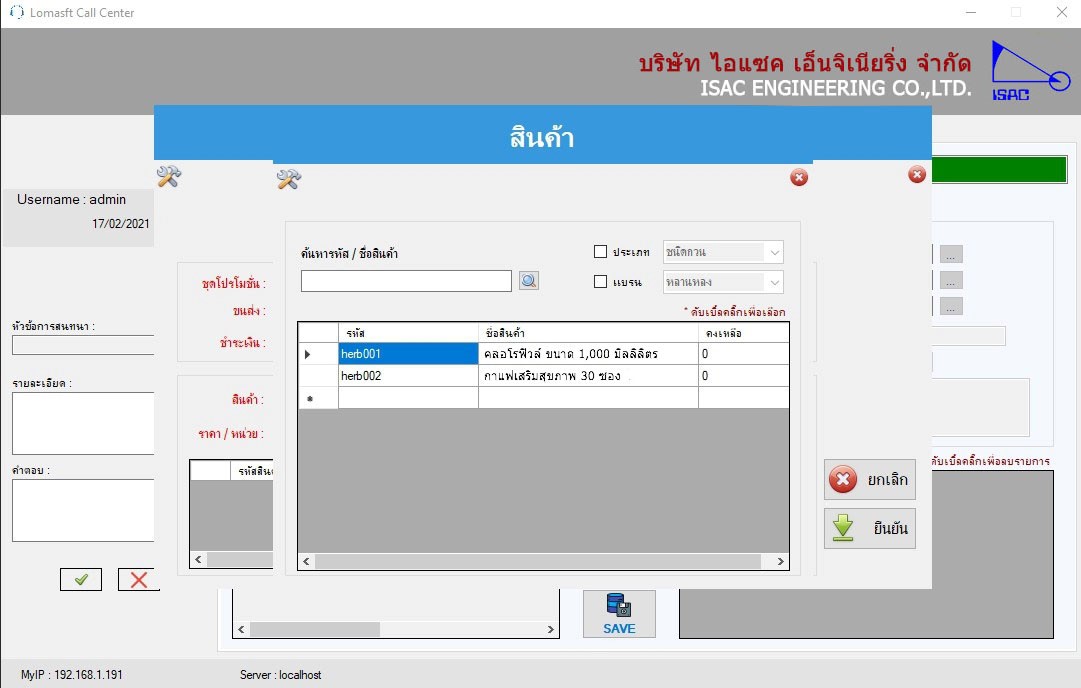Screen dimensions: 1081x688
Task: Click the magnifier search icon beside product search
Action: (529, 281)
